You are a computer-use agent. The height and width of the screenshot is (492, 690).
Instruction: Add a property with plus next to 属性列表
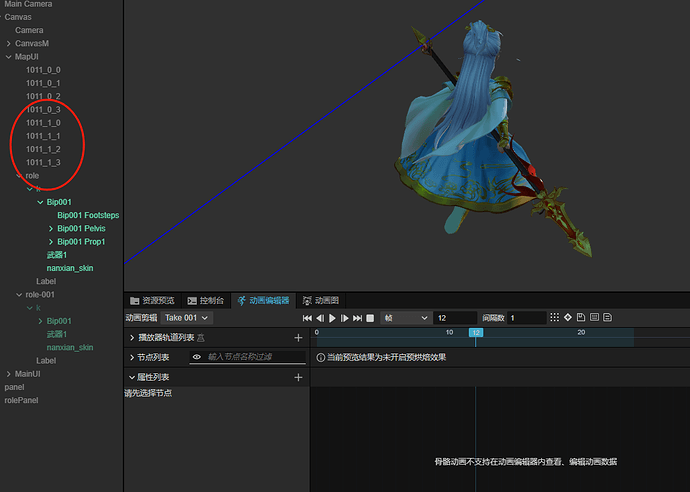tap(297, 377)
